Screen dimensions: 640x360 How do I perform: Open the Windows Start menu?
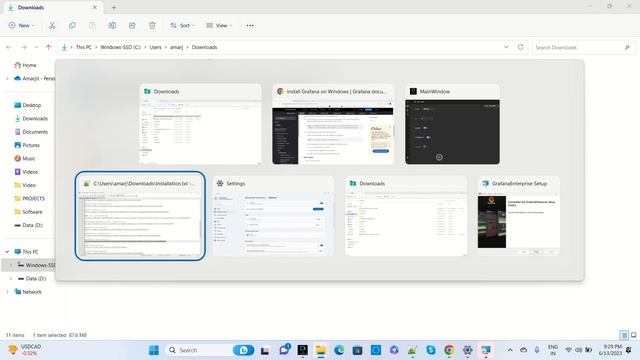[154, 350]
